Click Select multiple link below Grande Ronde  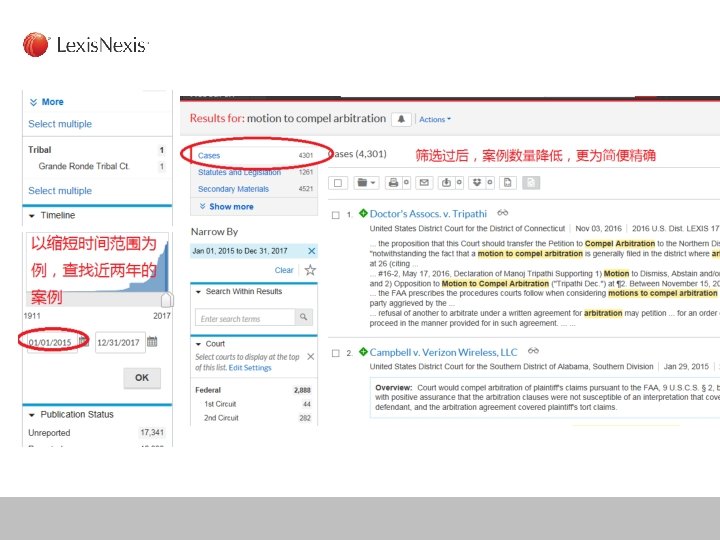[60, 191]
